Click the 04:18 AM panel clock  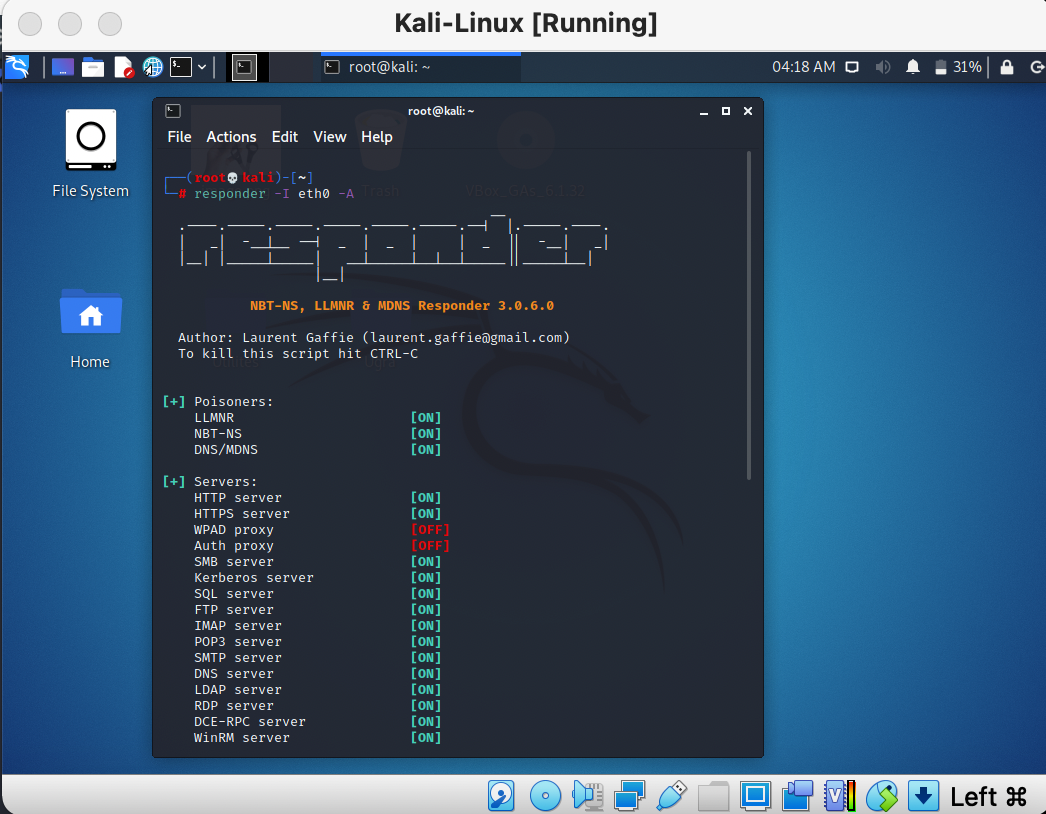pyautogui.click(x=803, y=67)
